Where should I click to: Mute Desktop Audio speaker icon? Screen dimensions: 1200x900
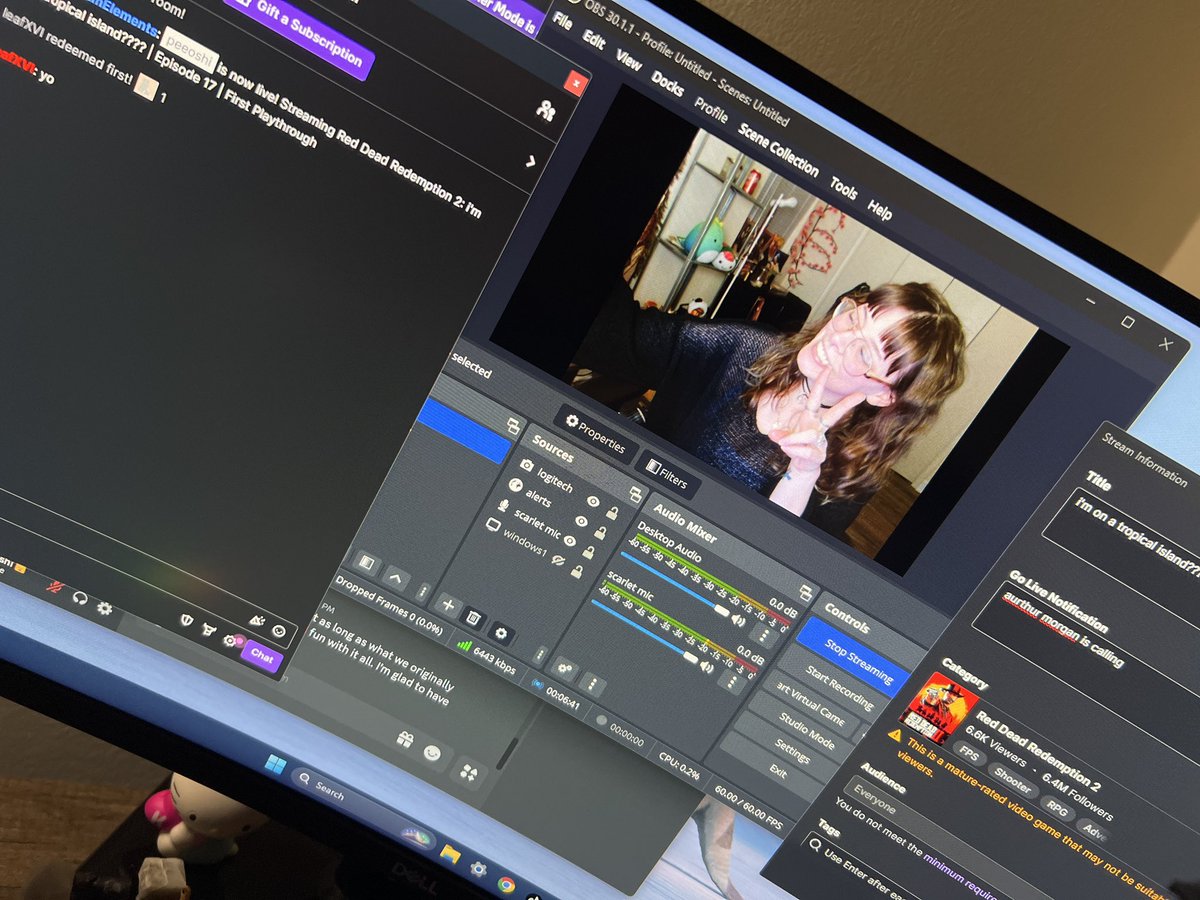click(x=738, y=621)
